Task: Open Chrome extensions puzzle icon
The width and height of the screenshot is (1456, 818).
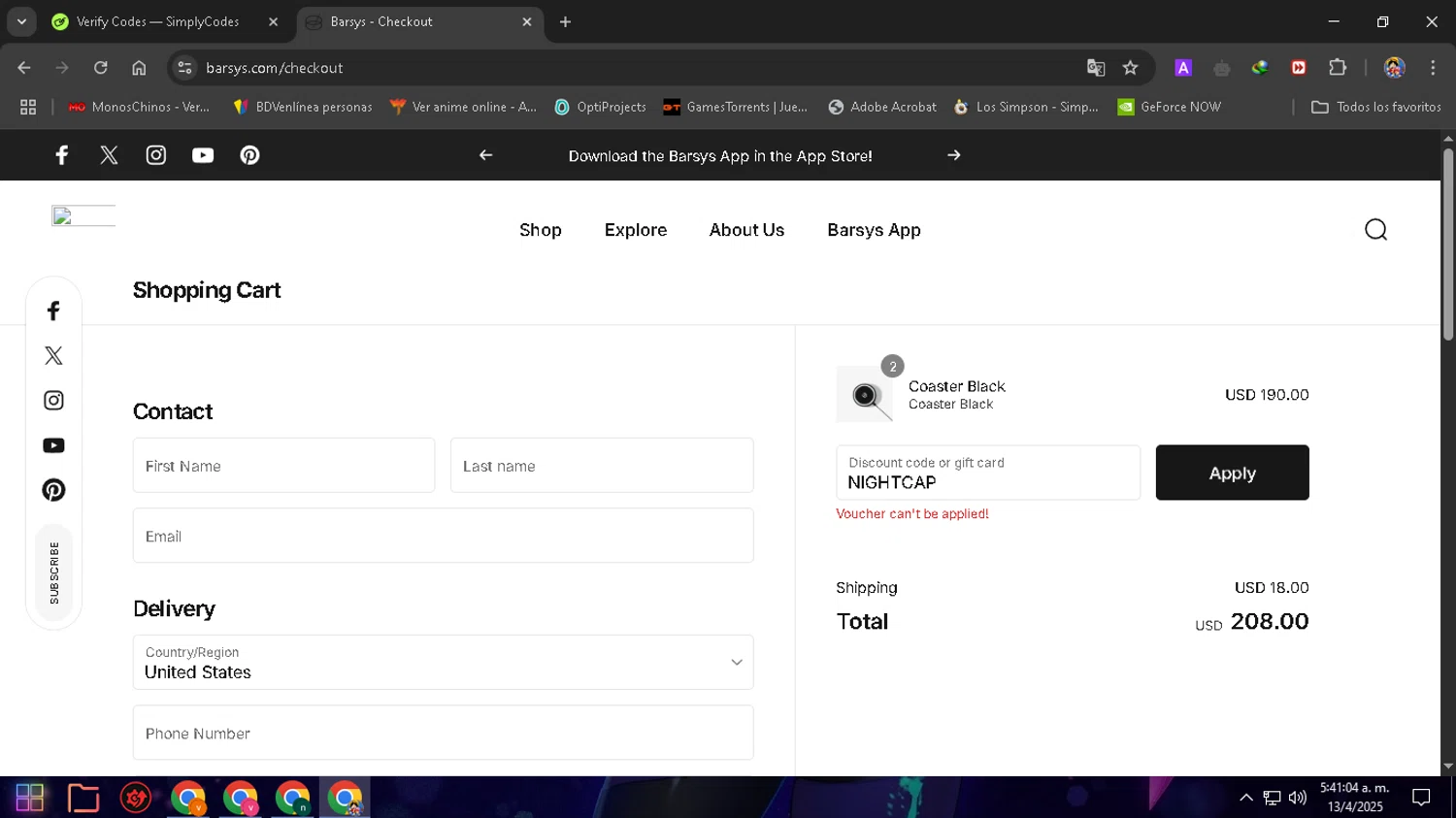Action: point(1338,68)
